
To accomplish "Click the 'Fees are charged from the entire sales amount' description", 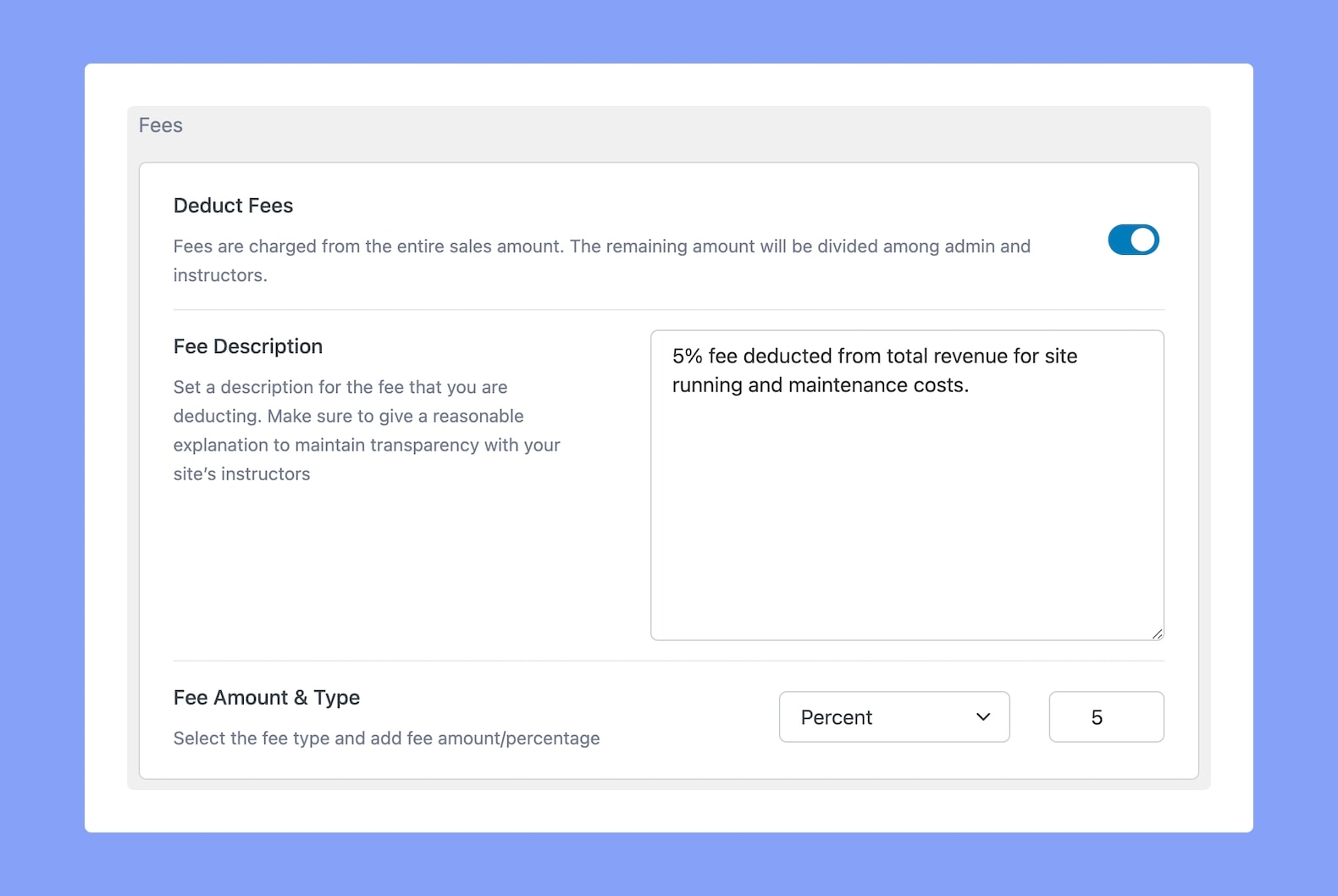I will point(602,261).
